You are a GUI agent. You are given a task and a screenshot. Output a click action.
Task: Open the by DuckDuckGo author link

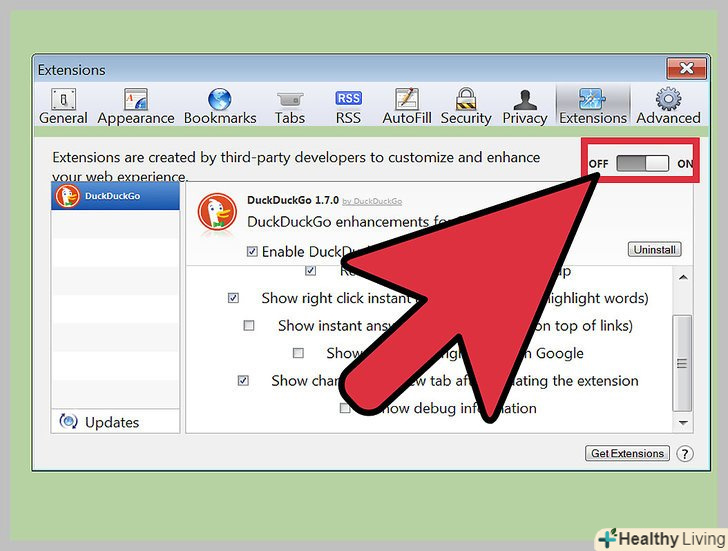372,201
